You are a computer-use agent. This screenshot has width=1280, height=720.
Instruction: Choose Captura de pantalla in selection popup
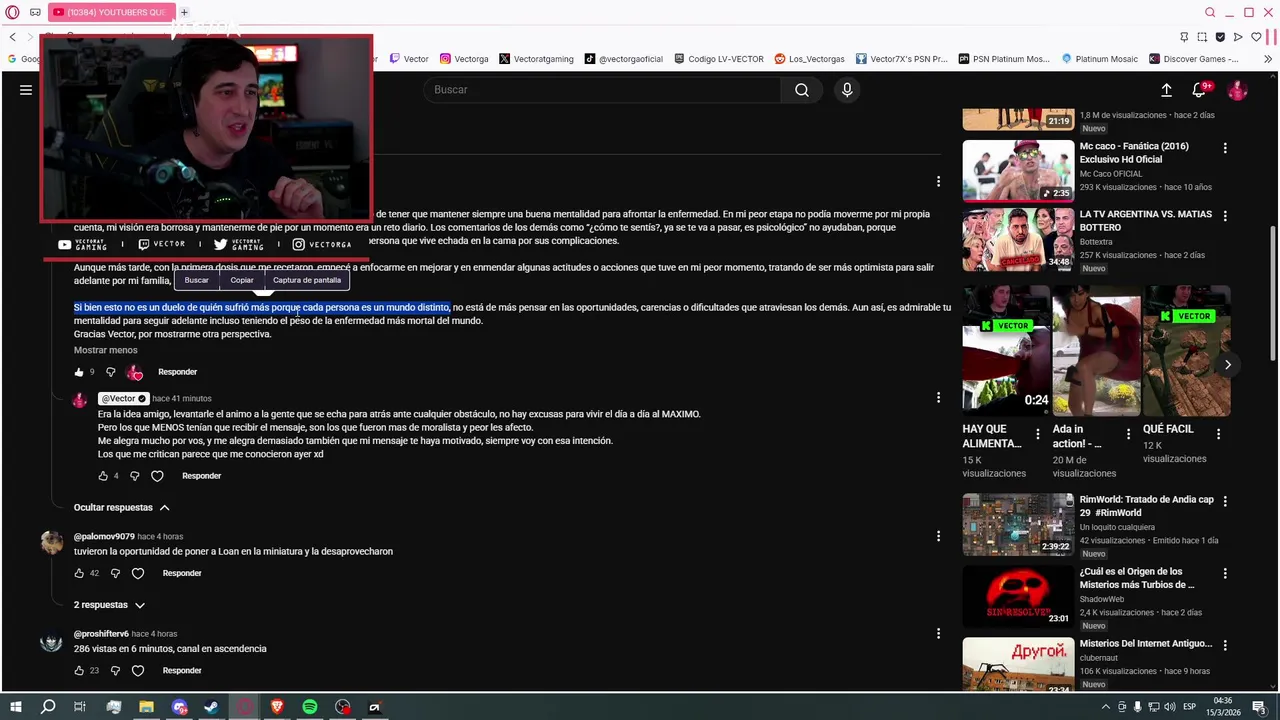[x=307, y=280]
